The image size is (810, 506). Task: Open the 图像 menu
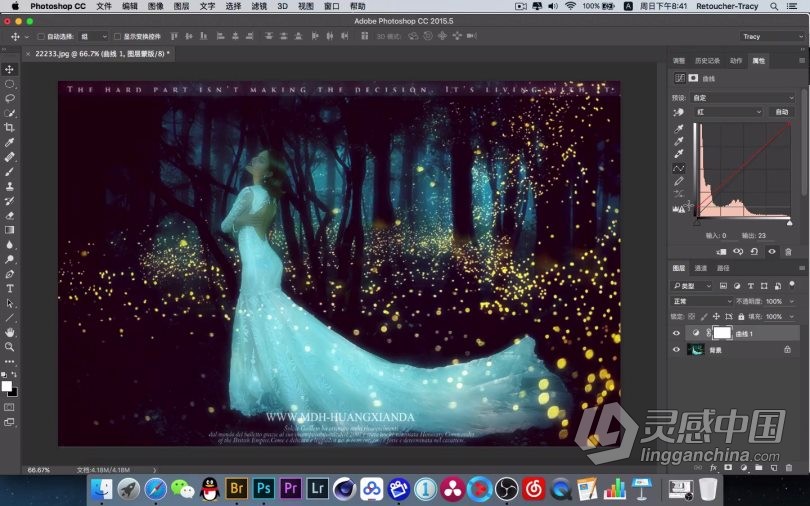[155, 6]
